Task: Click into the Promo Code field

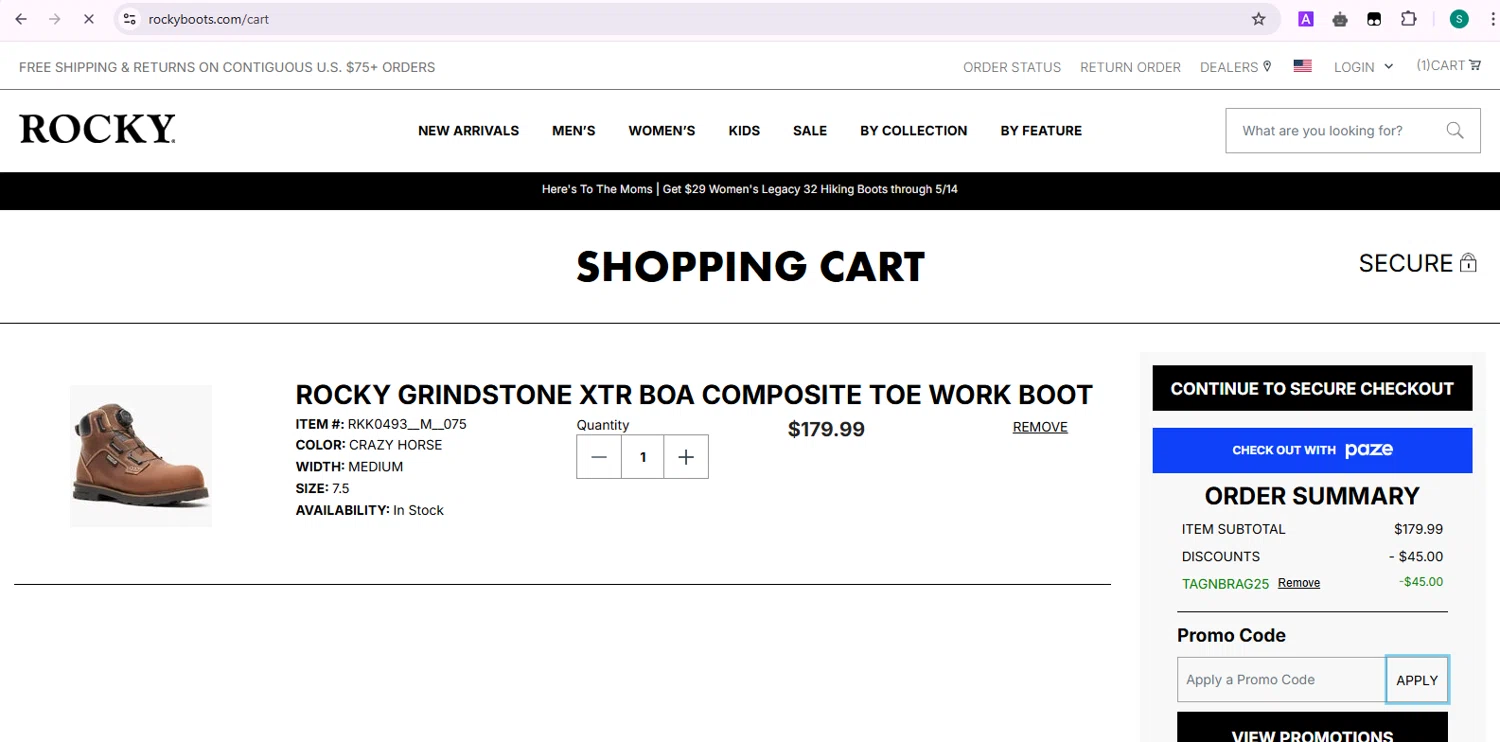Action: tap(1280, 680)
